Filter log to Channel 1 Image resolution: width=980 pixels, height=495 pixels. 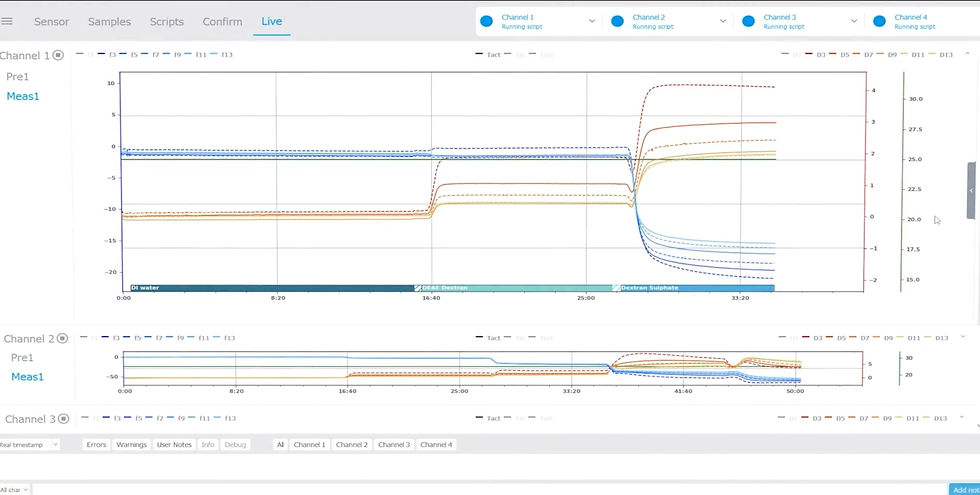pos(309,444)
